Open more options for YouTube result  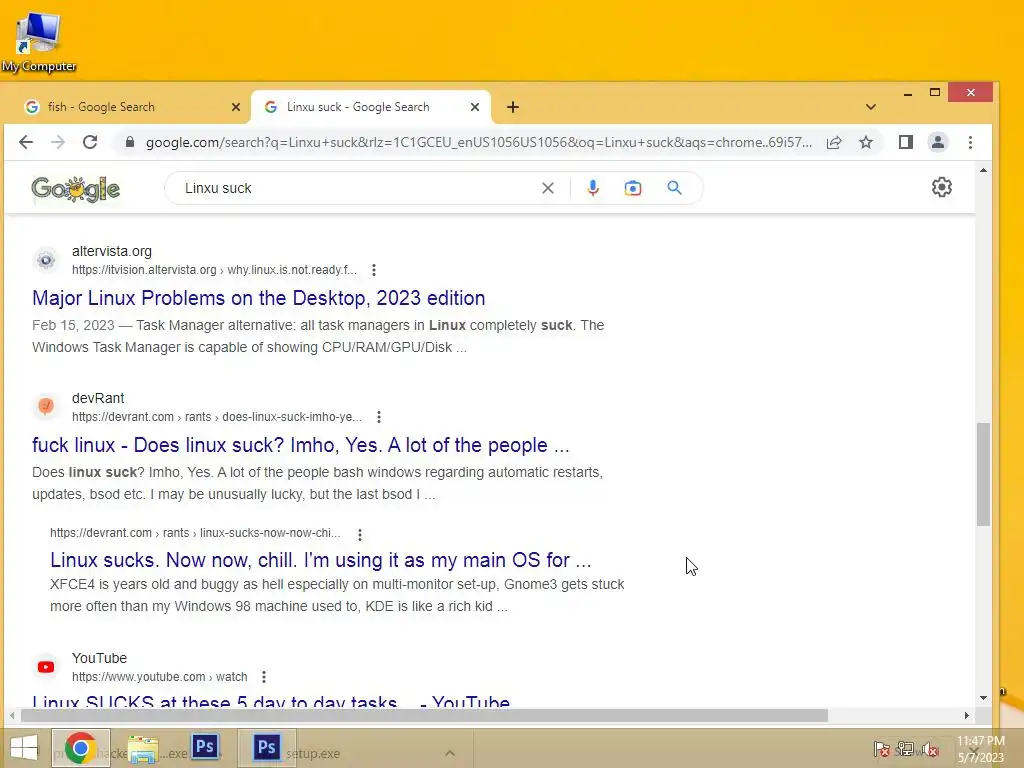point(264,677)
